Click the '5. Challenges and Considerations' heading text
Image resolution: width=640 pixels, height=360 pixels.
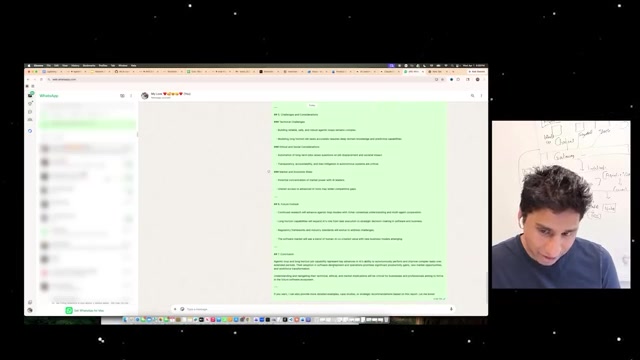coord(299,115)
